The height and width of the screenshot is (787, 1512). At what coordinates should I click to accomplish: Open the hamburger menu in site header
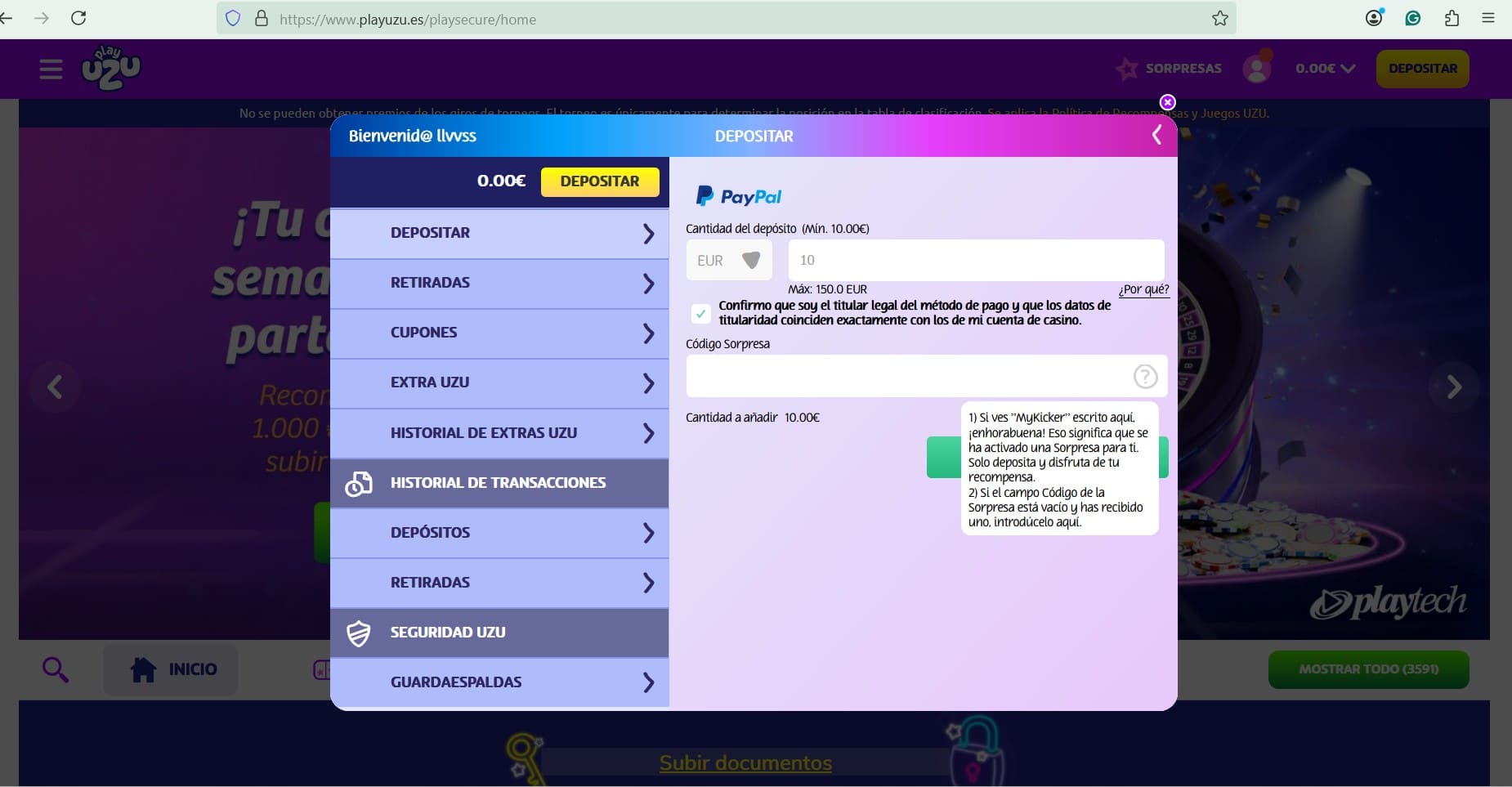tap(51, 69)
